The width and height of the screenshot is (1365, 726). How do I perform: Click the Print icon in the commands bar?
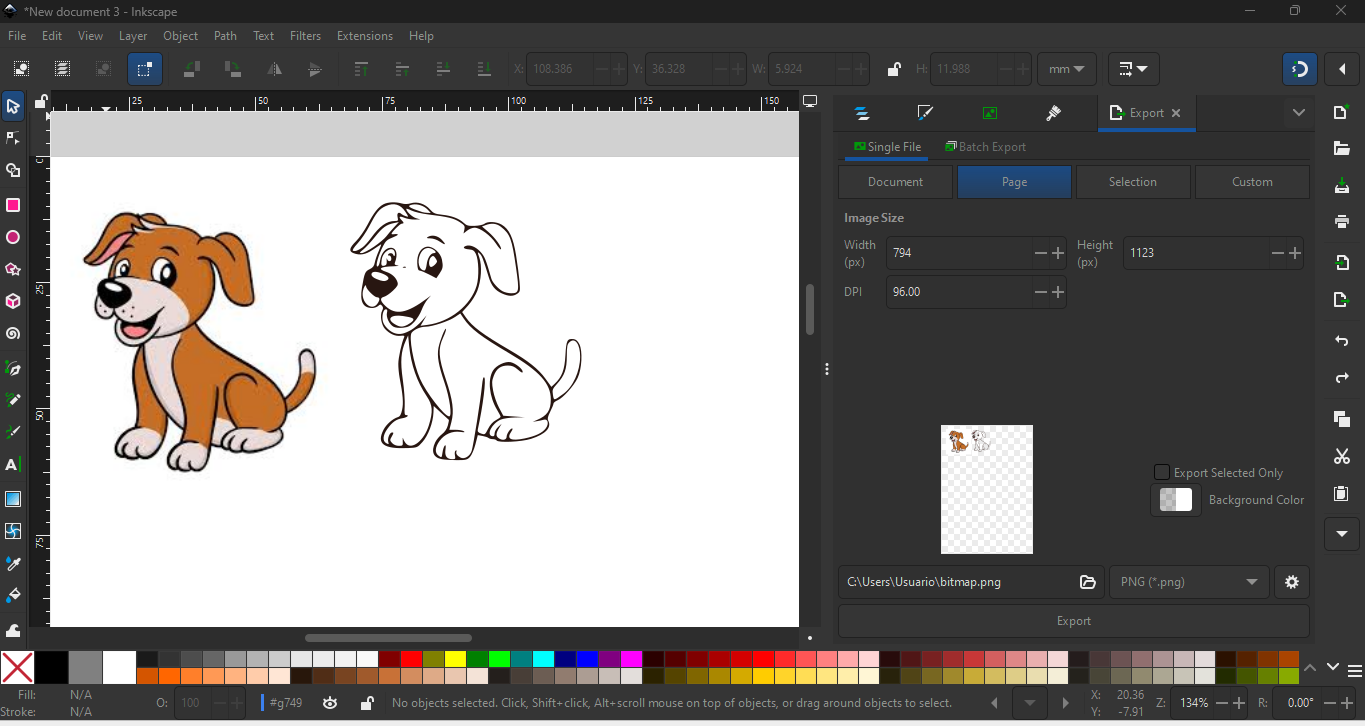point(1342,222)
